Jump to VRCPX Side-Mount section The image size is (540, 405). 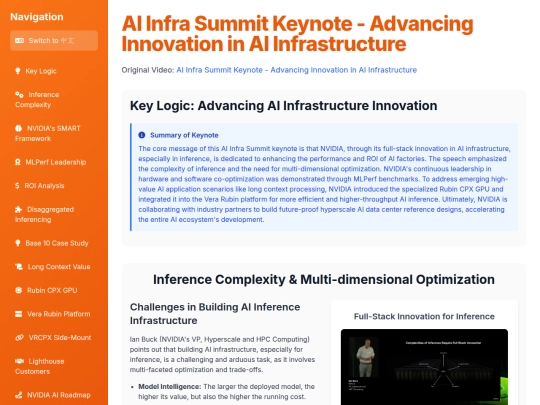[54, 338]
